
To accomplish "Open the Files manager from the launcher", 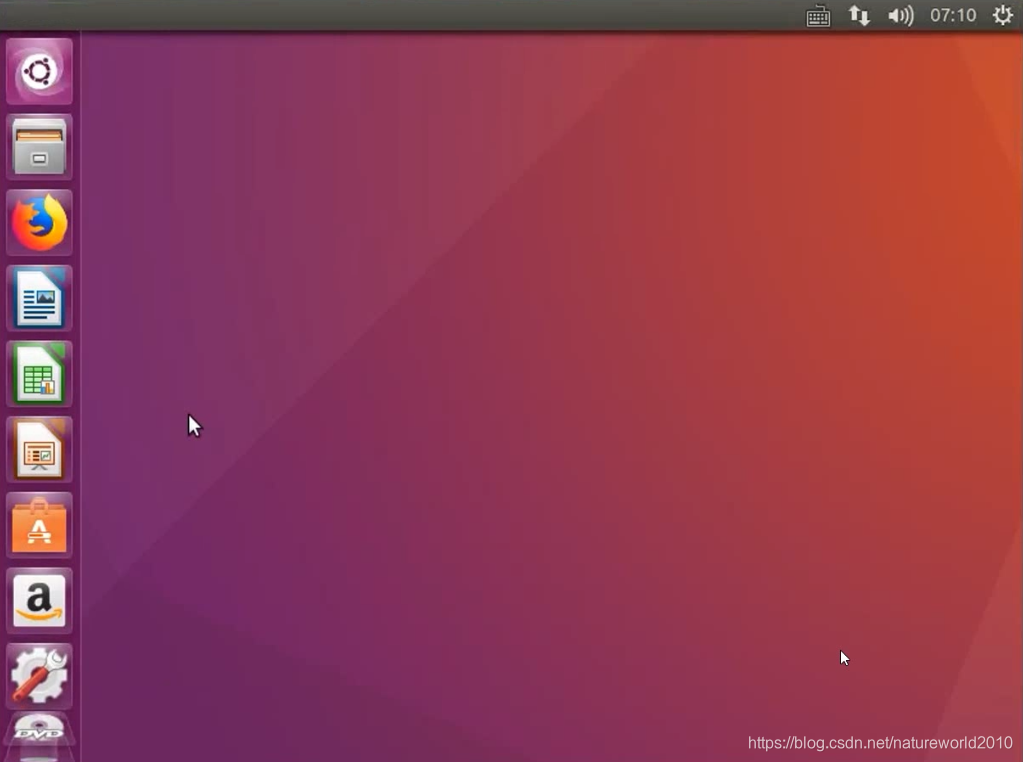I will [x=39, y=147].
